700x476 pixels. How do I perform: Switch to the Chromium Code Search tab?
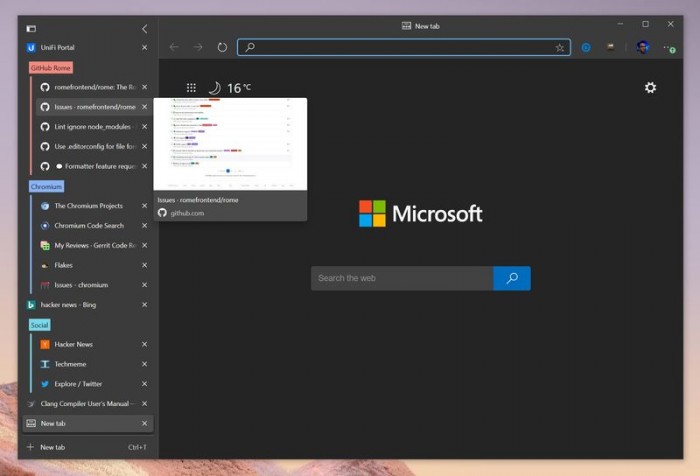(x=88, y=225)
